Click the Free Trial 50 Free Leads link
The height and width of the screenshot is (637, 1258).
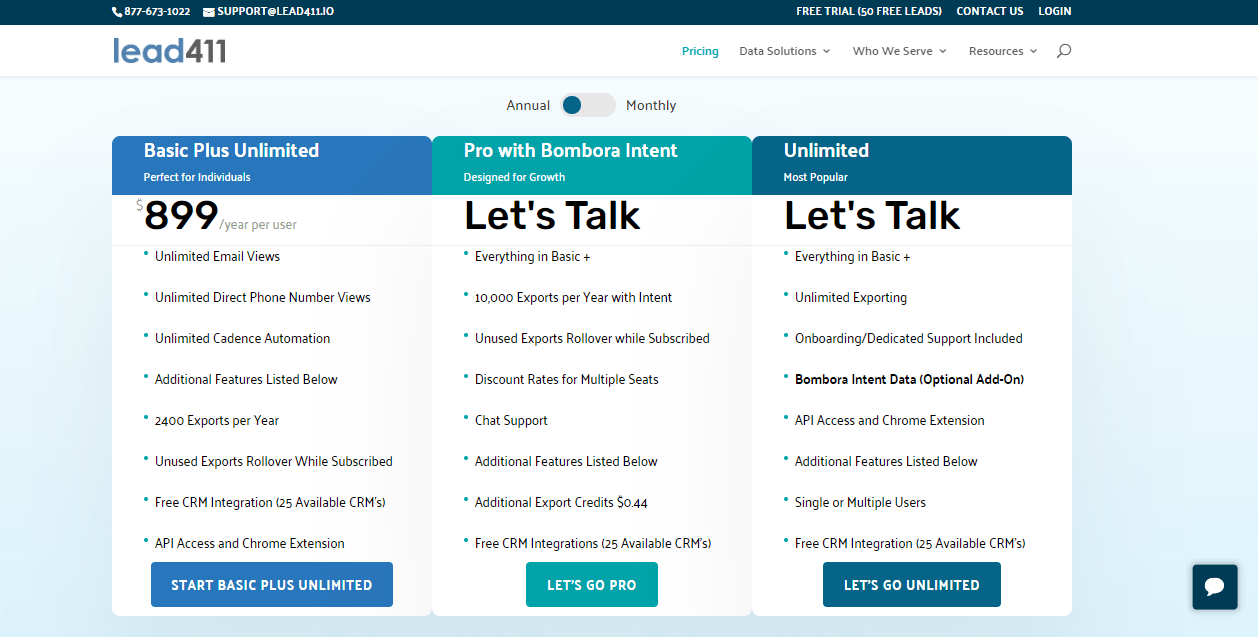(x=869, y=11)
